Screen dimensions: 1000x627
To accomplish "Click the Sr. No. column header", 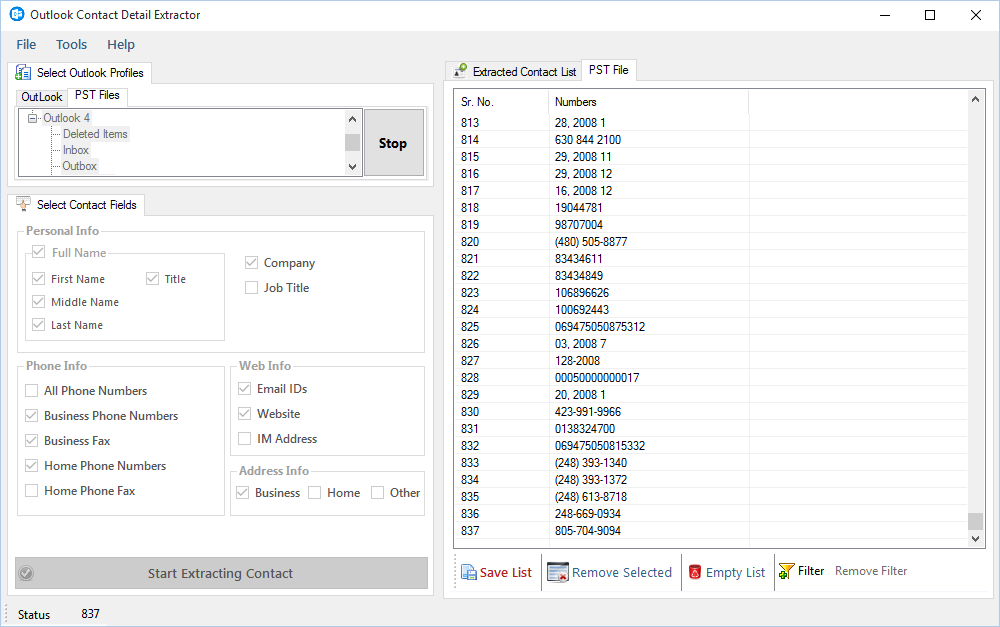I will click(x=501, y=102).
